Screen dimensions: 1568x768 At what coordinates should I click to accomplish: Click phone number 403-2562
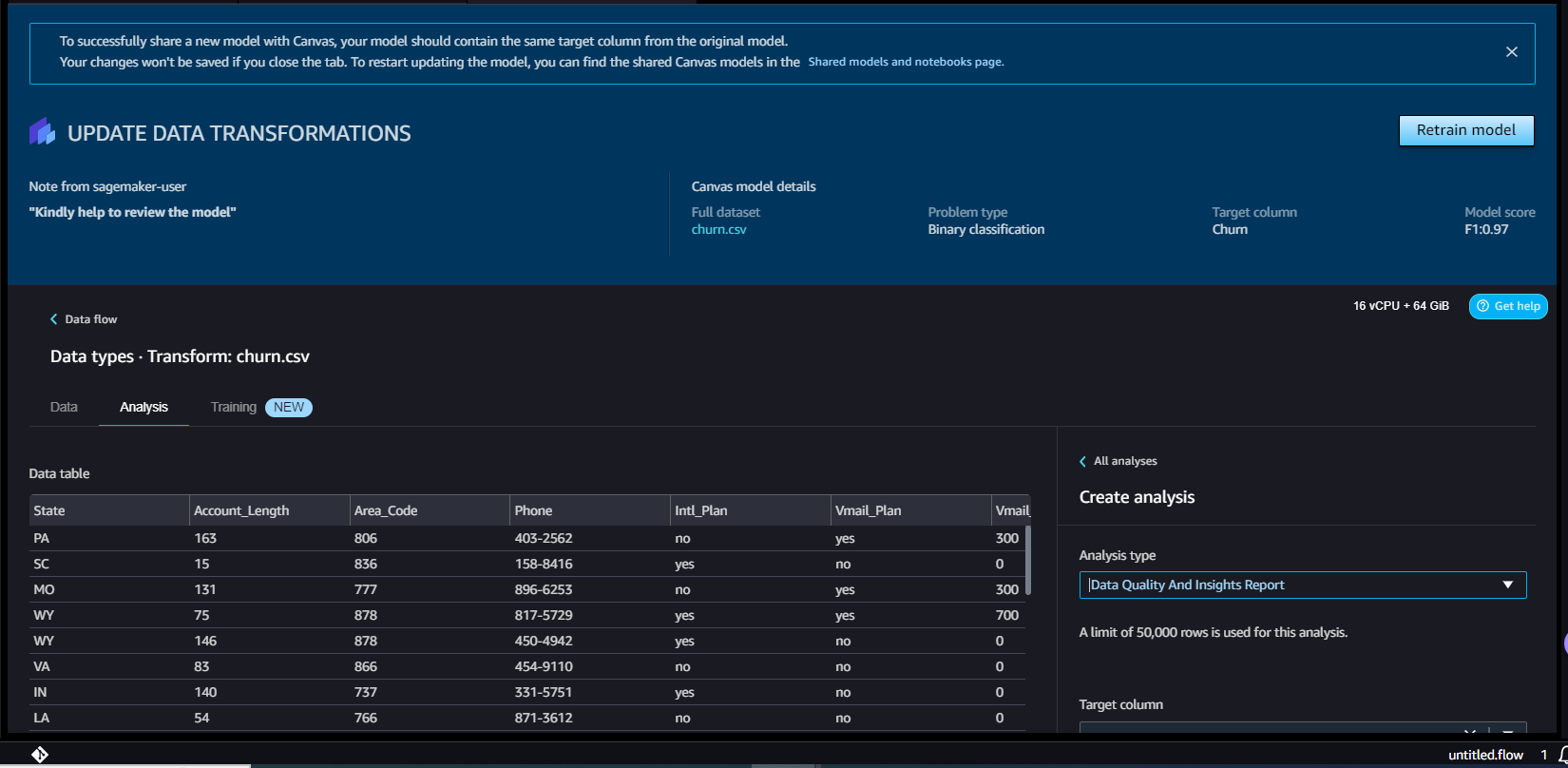[544, 538]
